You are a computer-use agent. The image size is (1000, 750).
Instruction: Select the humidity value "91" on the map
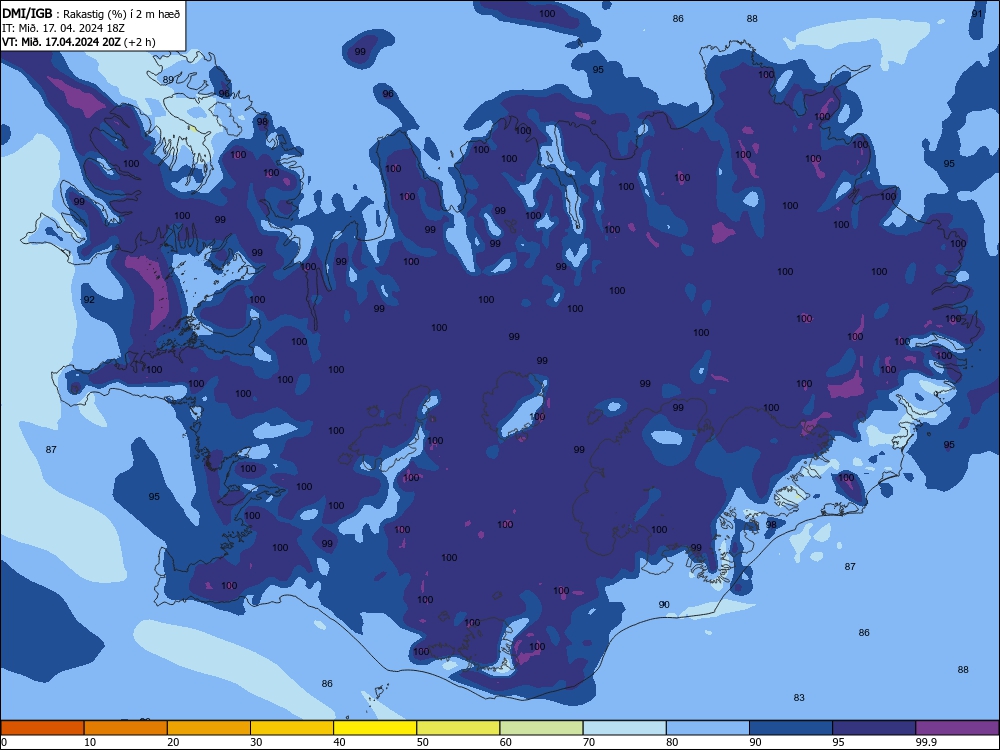click(x=977, y=13)
